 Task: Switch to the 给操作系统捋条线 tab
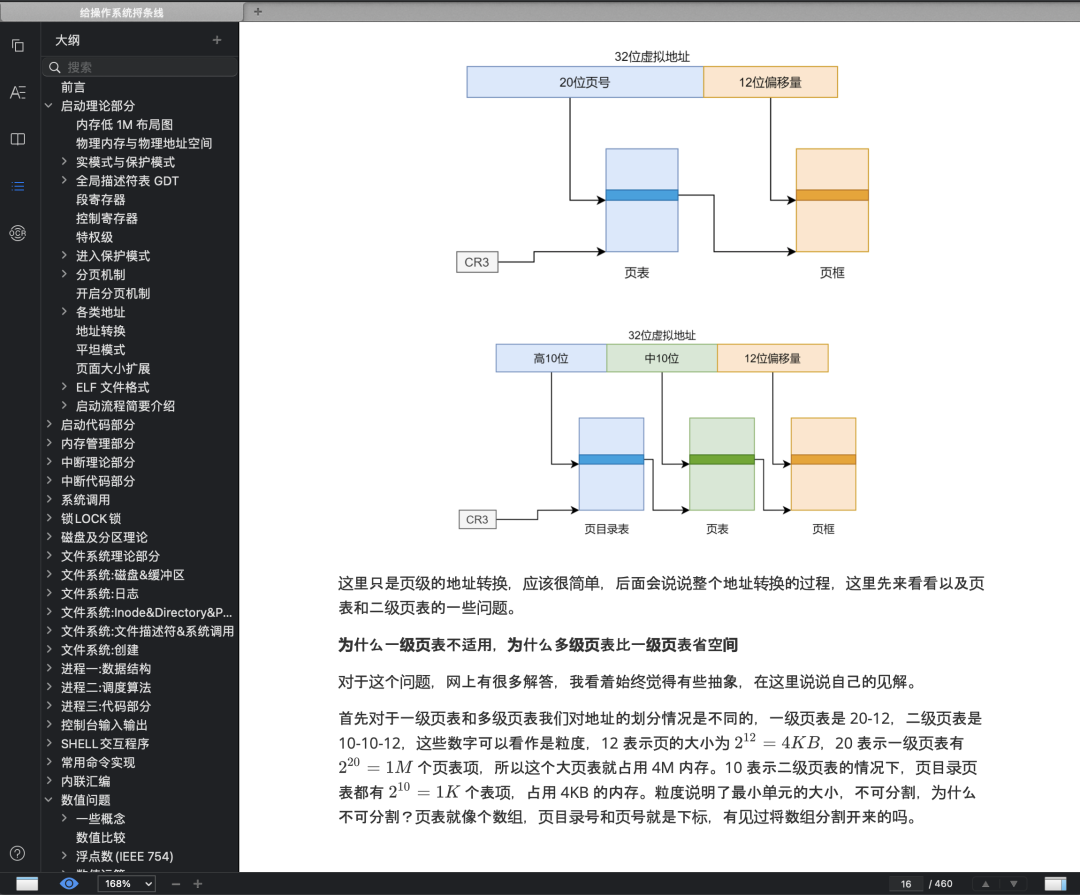(120, 11)
